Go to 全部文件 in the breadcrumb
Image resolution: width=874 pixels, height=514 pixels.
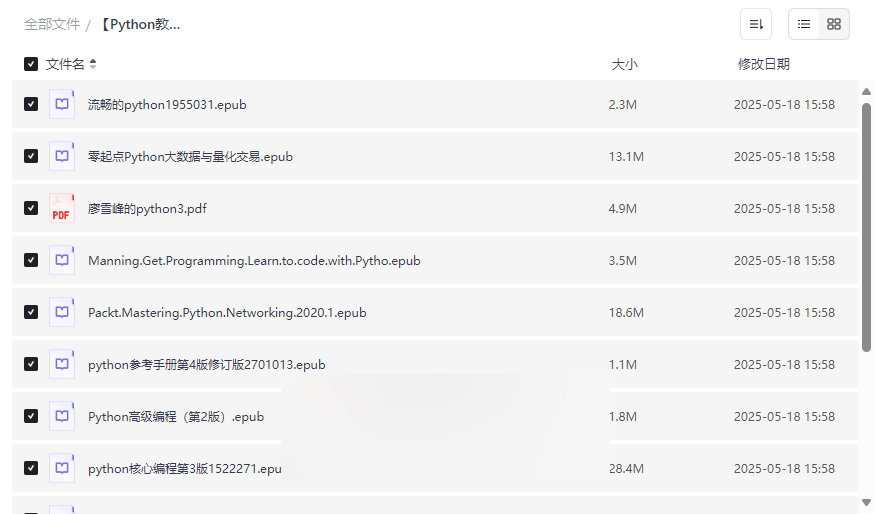[52, 25]
